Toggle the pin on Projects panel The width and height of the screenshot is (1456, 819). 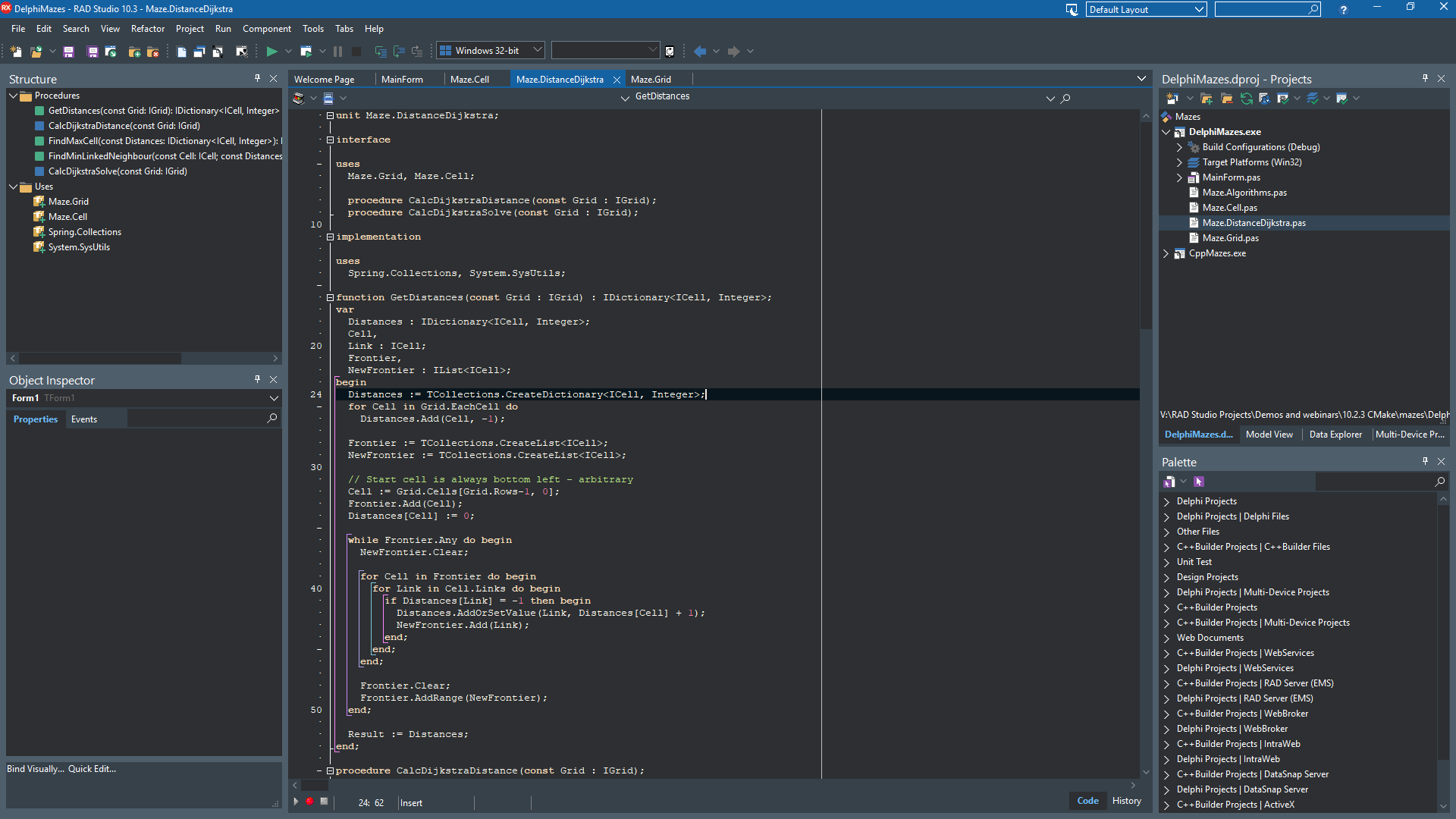tap(1425, 79)
